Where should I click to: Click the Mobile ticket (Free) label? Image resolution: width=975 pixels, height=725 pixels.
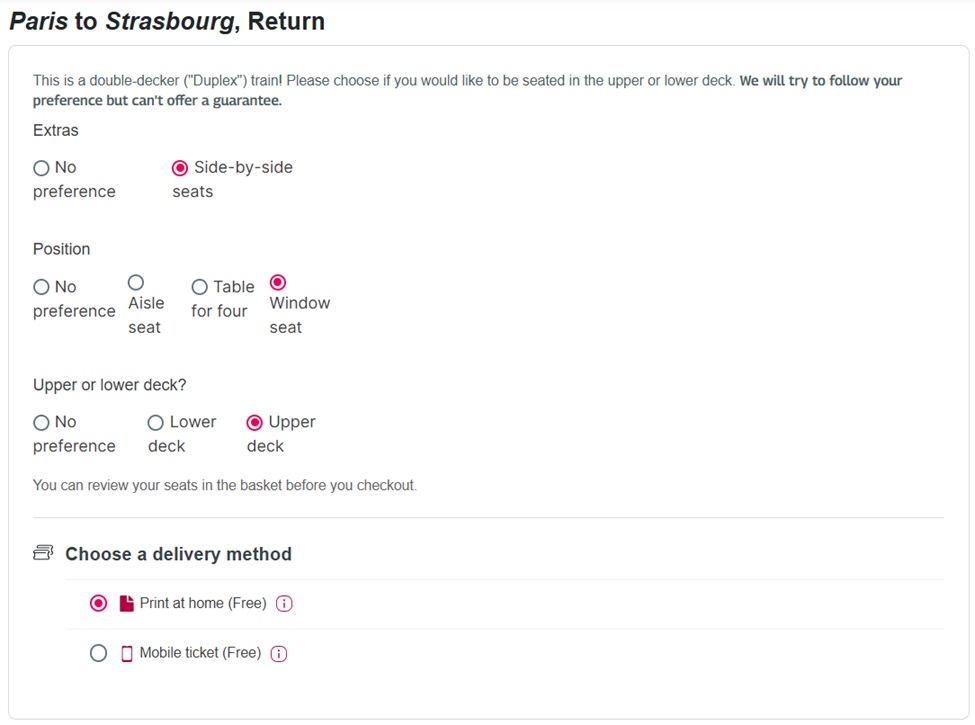point(200,653)
